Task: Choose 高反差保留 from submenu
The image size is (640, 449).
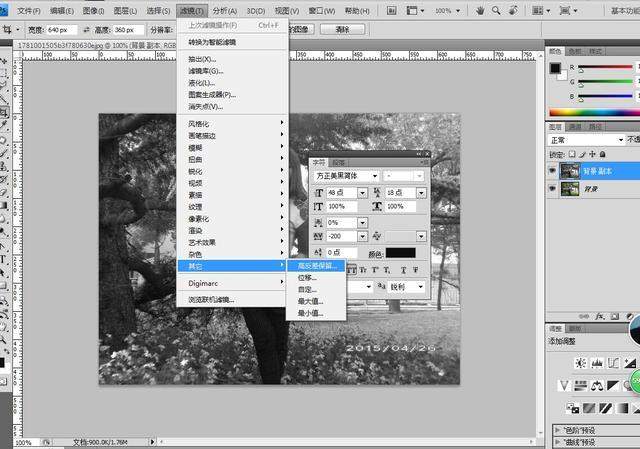Action: 317,266
